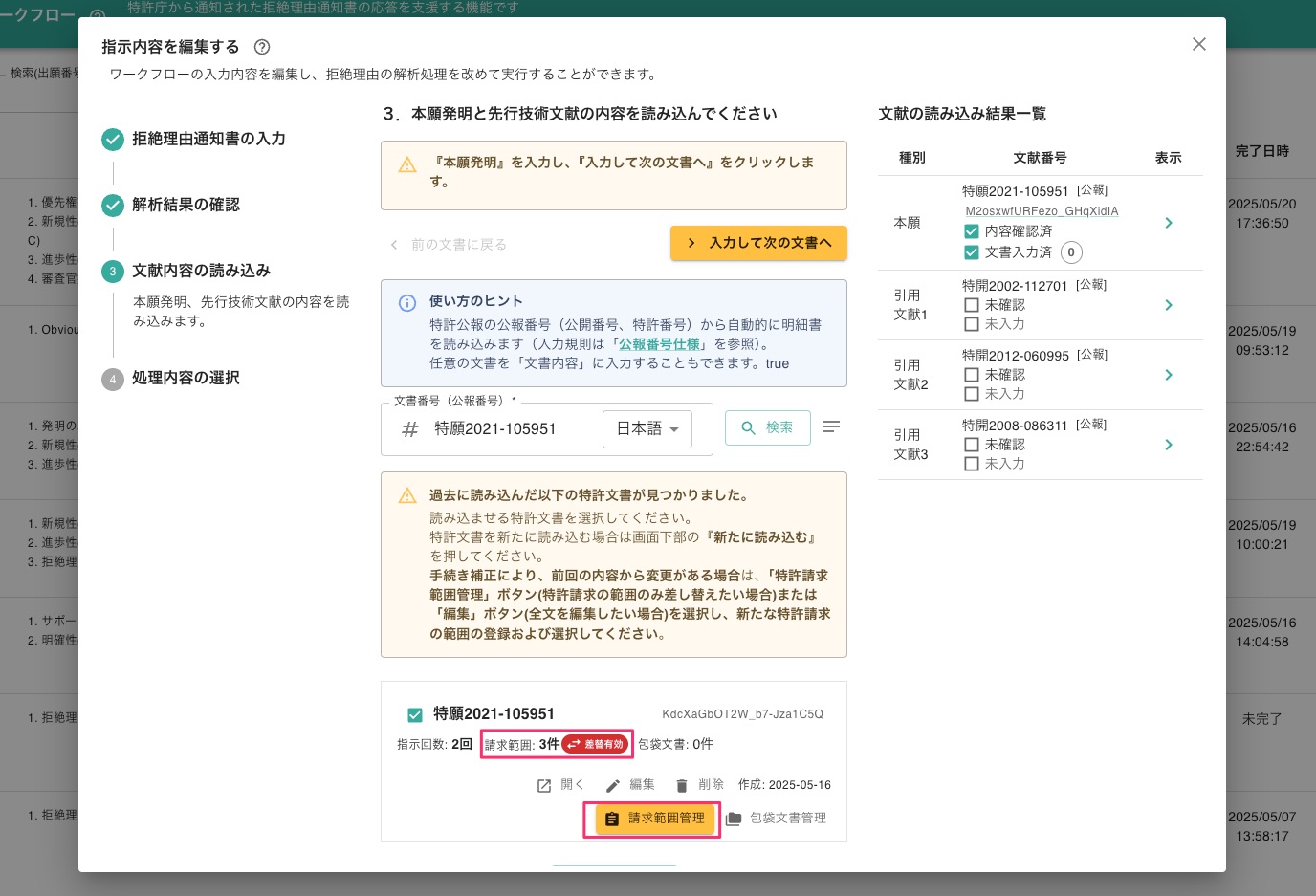Toggle 未入力 checkbox for 特開2008-086311
The height and width of the screenshot is (896, 1316).
click(x=972, y=464)
